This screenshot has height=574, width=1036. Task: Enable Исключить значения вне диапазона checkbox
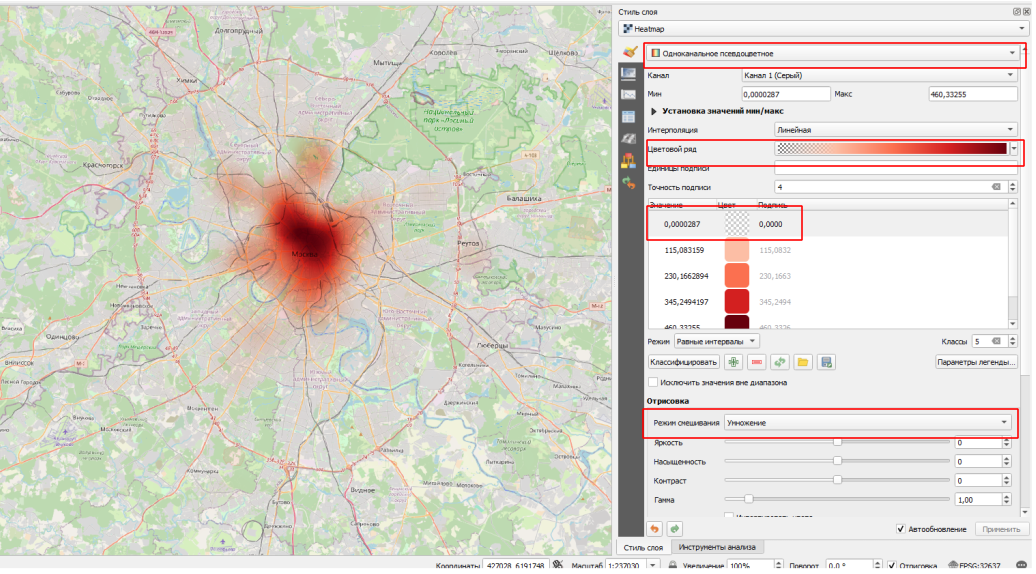click(653, 382)
